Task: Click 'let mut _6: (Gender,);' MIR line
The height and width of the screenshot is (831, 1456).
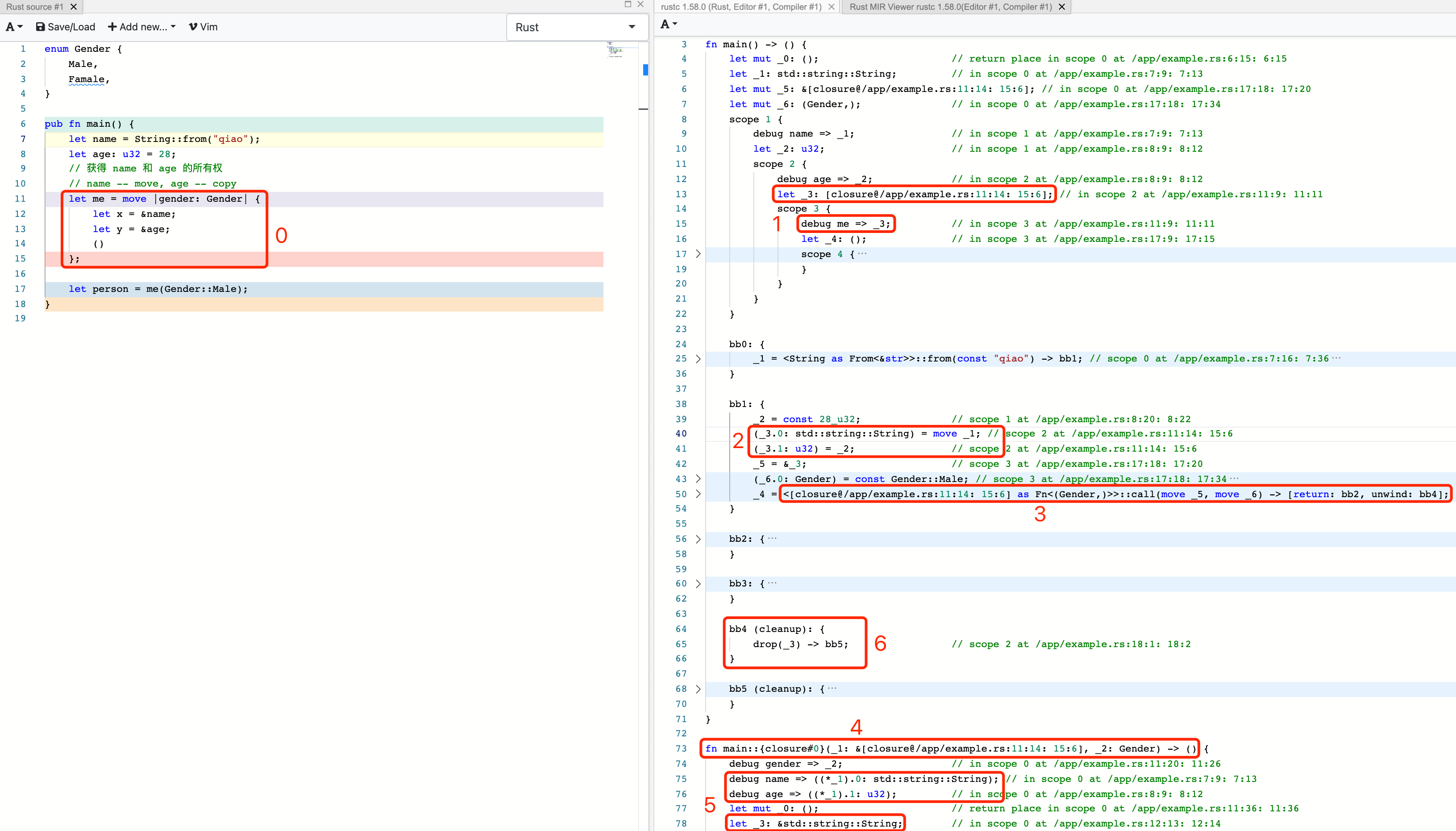Action: [795, 104]
